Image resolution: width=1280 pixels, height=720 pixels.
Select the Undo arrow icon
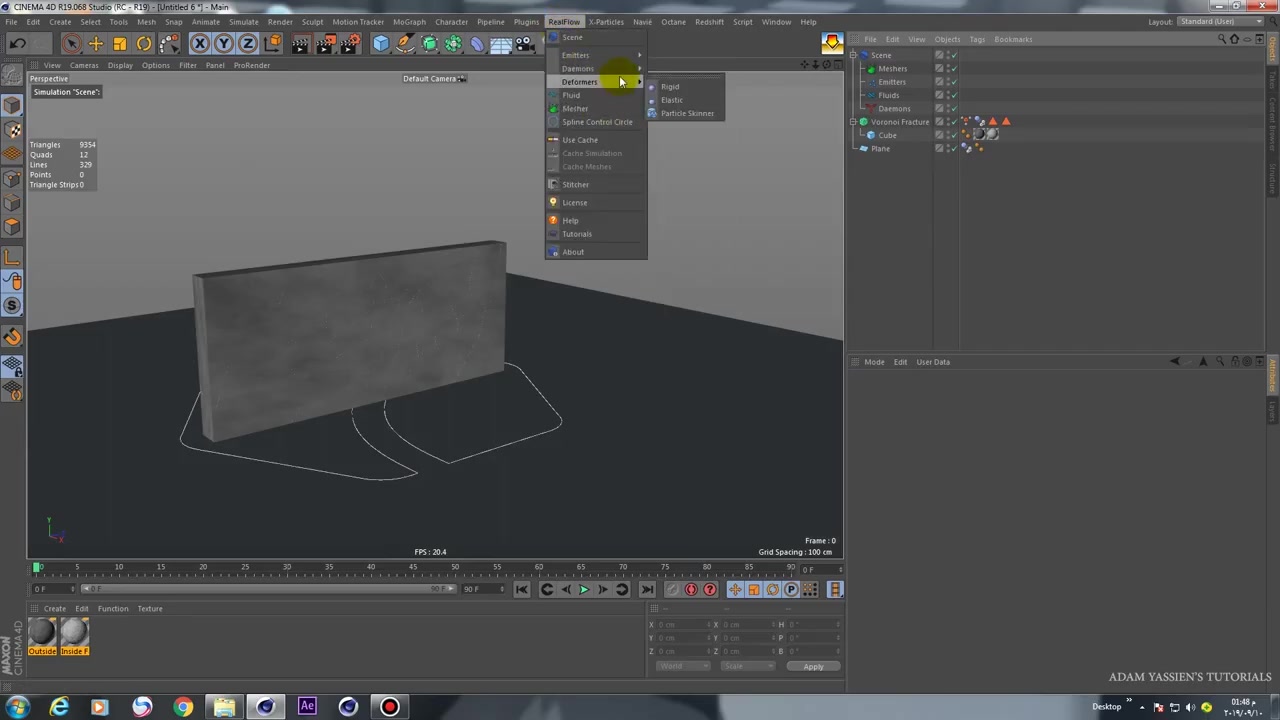tap(17, 43)
